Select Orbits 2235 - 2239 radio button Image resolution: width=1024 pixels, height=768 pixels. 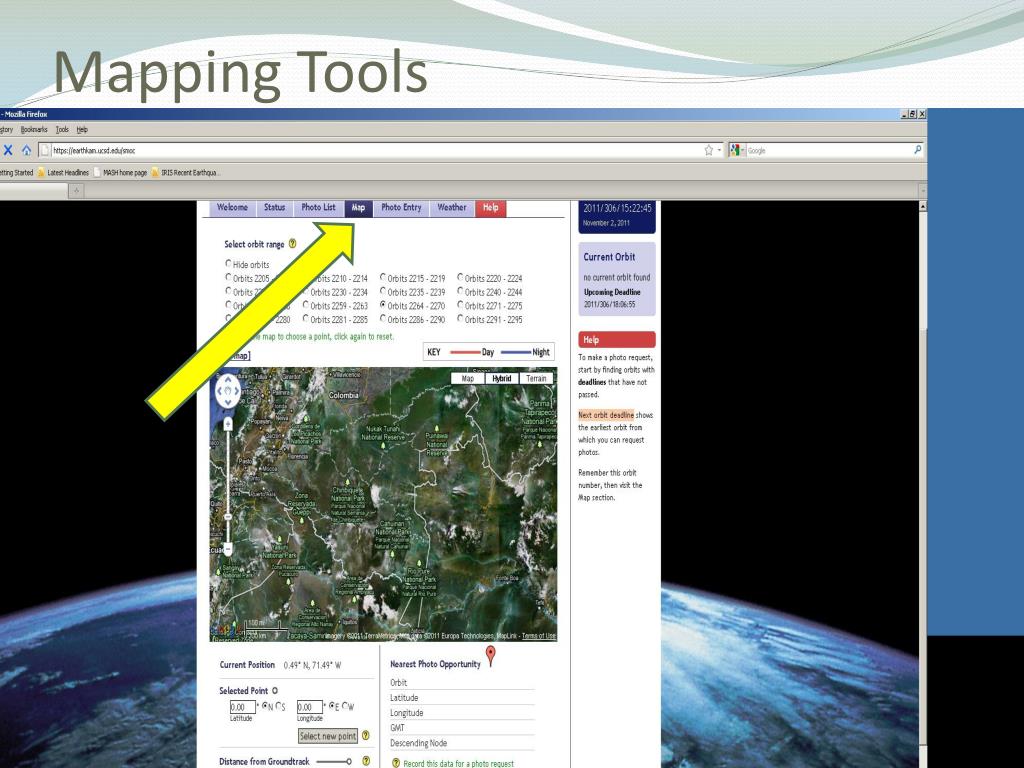coord(383,291)
